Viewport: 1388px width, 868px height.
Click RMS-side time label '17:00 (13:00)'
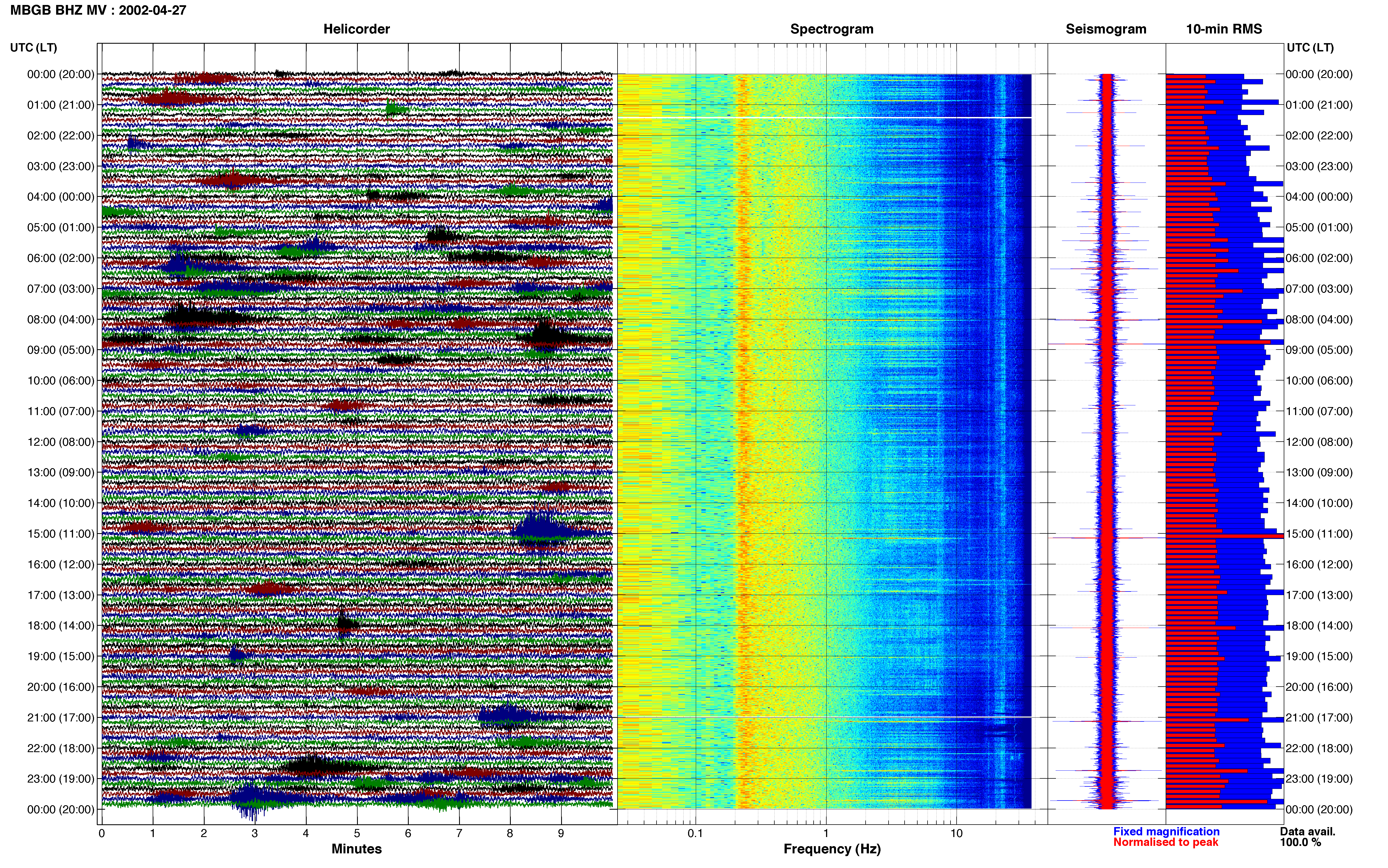point(1319,595)
